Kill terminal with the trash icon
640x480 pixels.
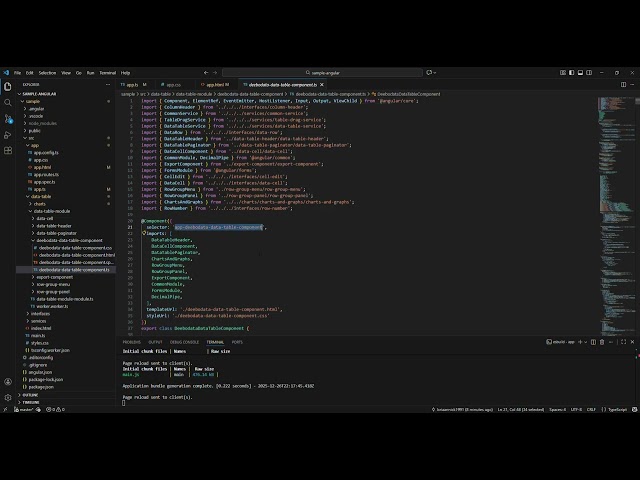pos(602,342)
